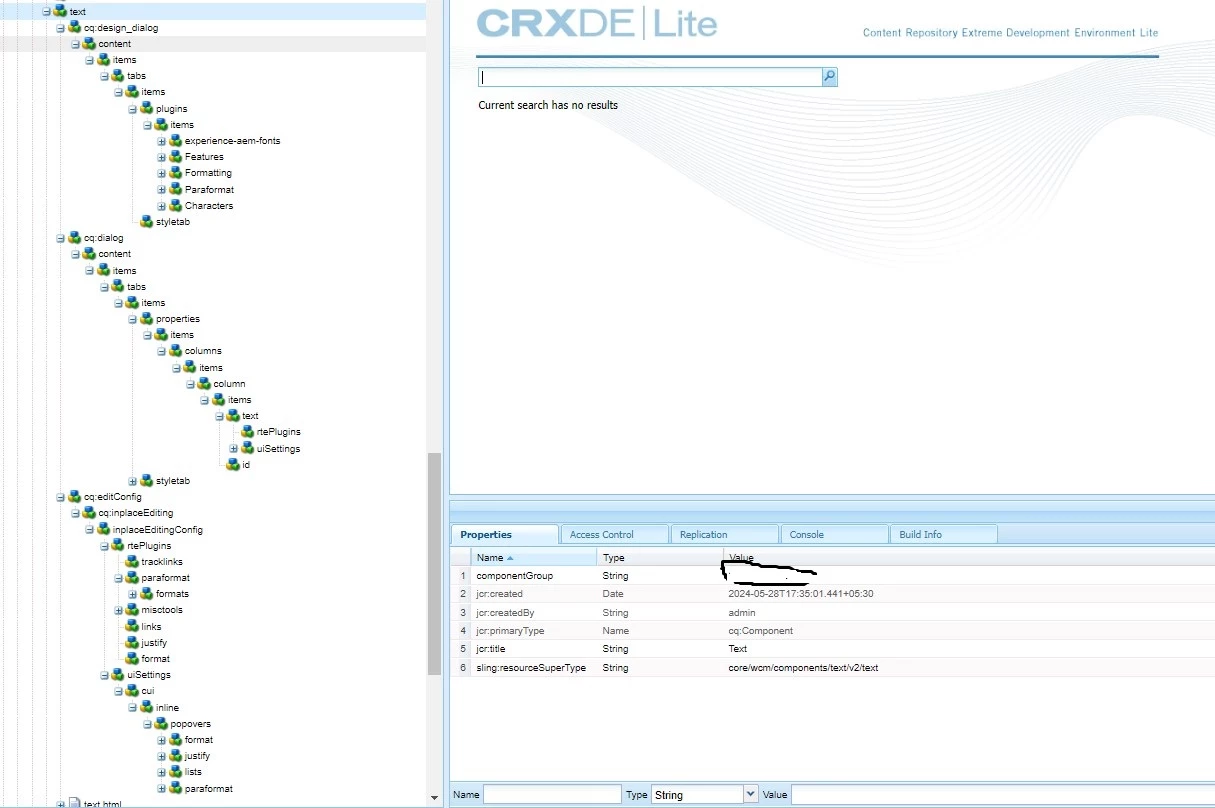Screen dimensions: 1215x808
Task: Click the cui node icon
Action: point(132,691)
